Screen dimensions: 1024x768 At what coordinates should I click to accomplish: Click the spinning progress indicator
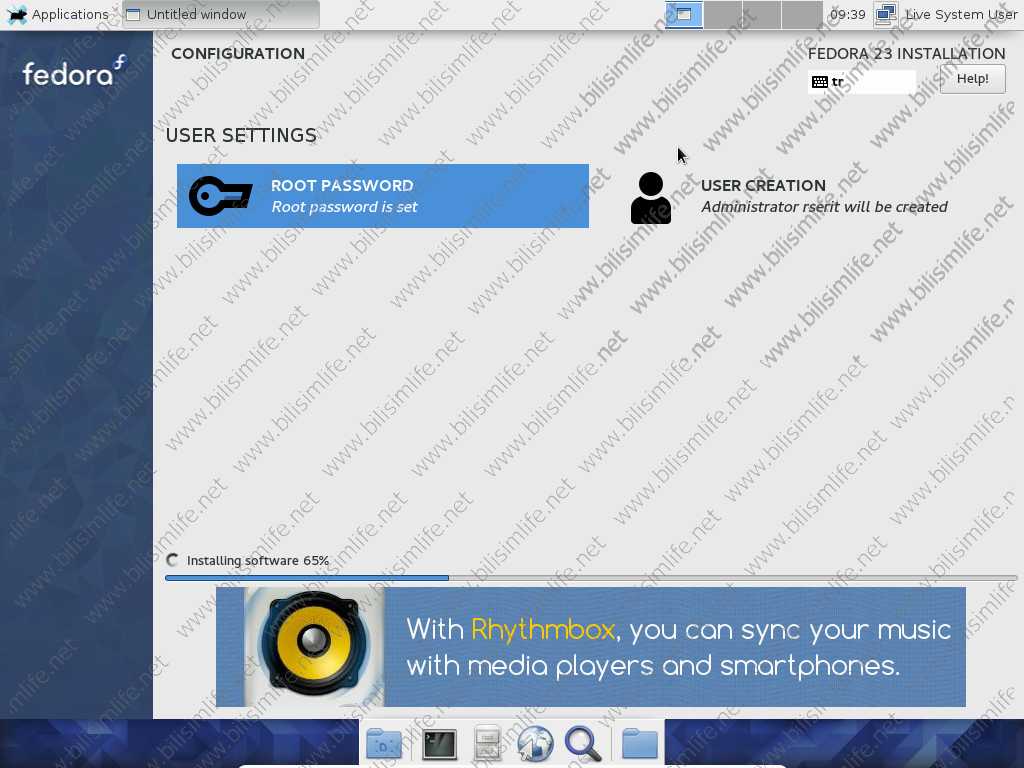point(172,560)
